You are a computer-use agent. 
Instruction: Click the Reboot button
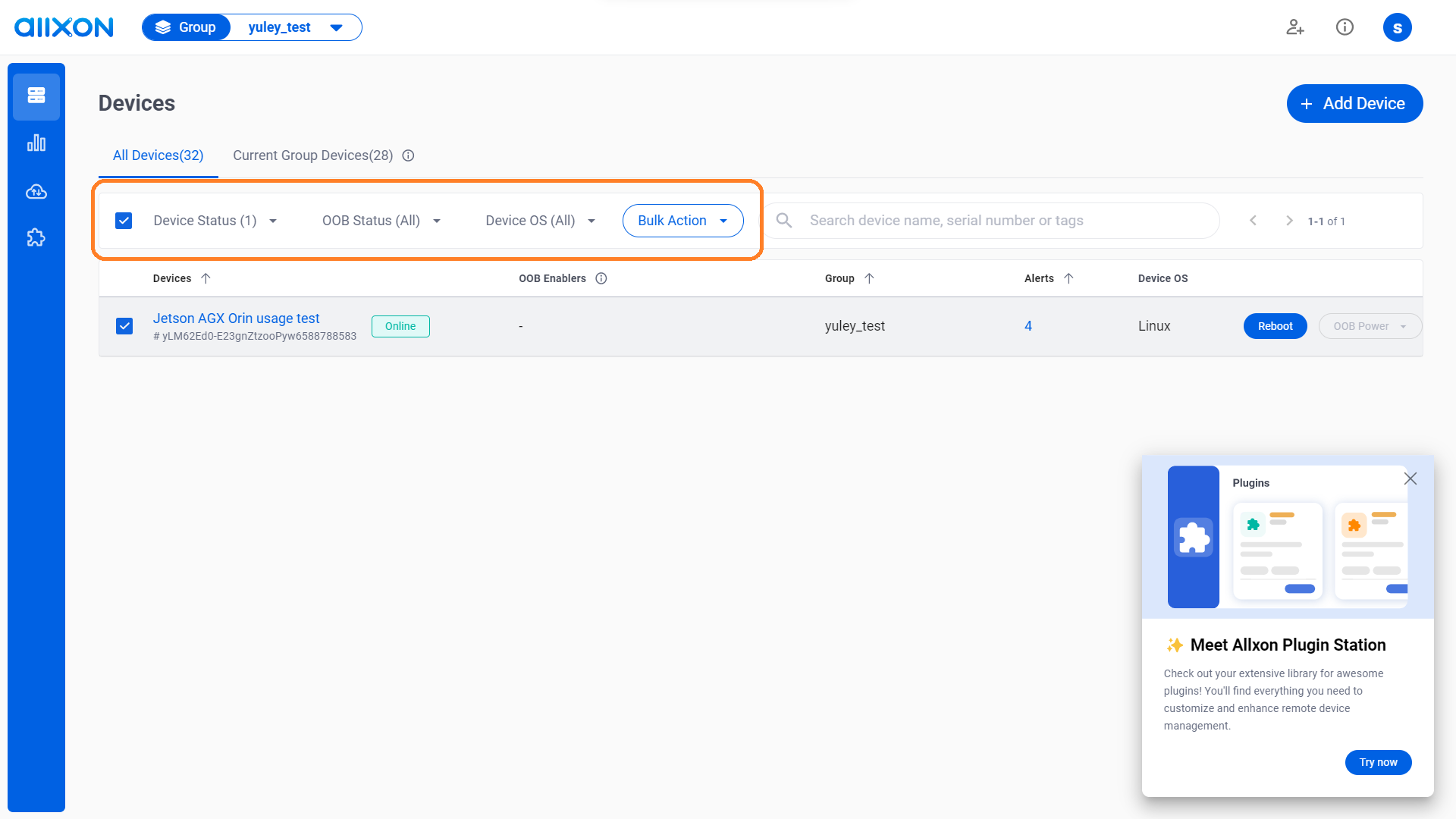pyautogui.click(x=1275, y=326)
